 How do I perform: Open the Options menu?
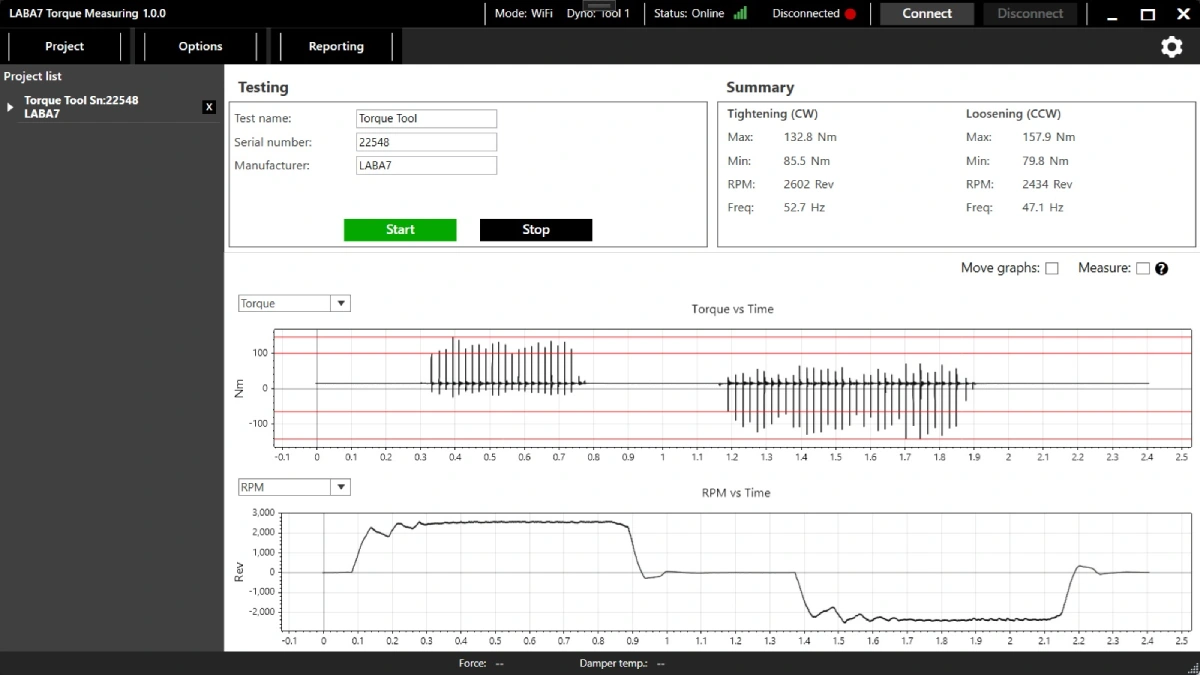point(200,46)
